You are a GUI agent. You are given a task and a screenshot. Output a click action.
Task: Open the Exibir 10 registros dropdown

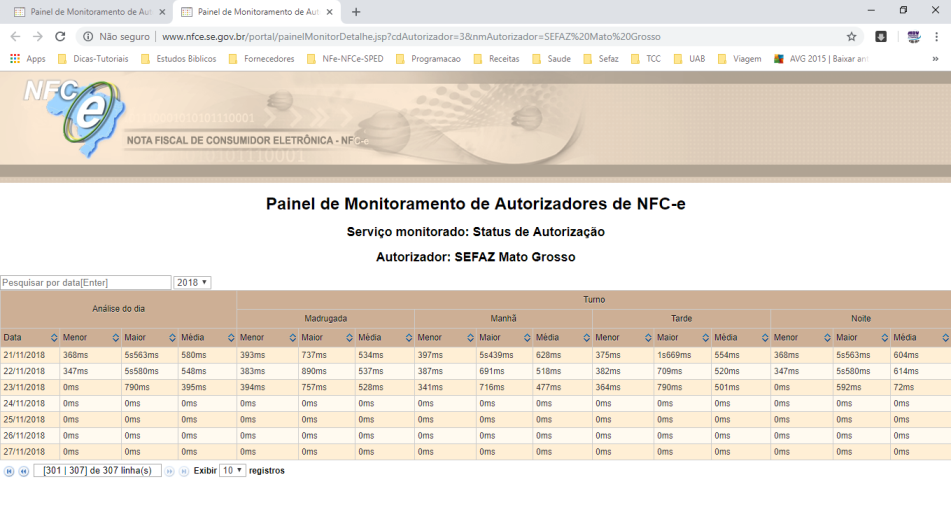pyautogui.click(x=232, y=471)
